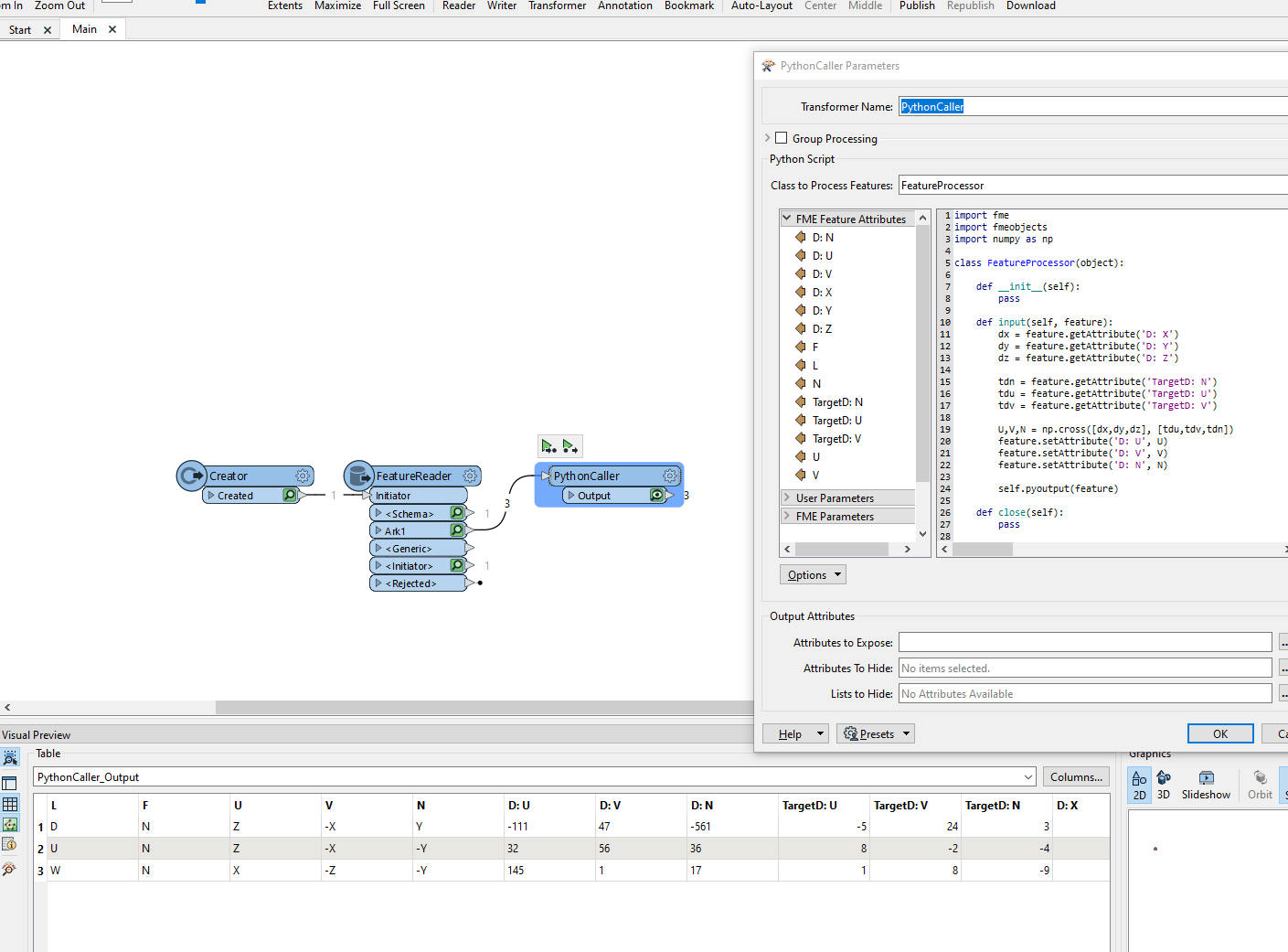
Task: Select row 2 header in table
Action: [x=40, y=849]
